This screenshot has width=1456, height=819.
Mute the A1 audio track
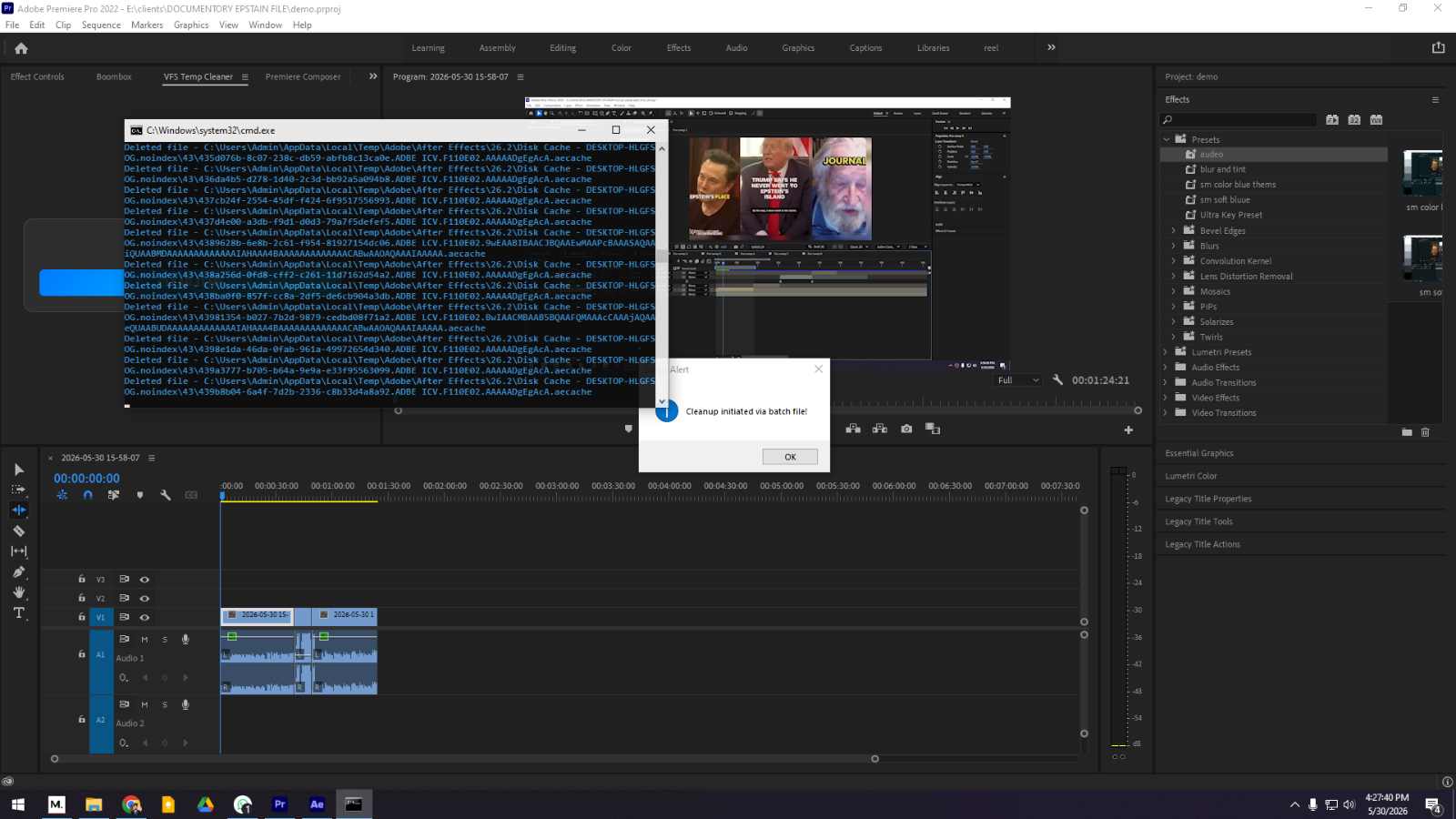click(x=144, y=640)
